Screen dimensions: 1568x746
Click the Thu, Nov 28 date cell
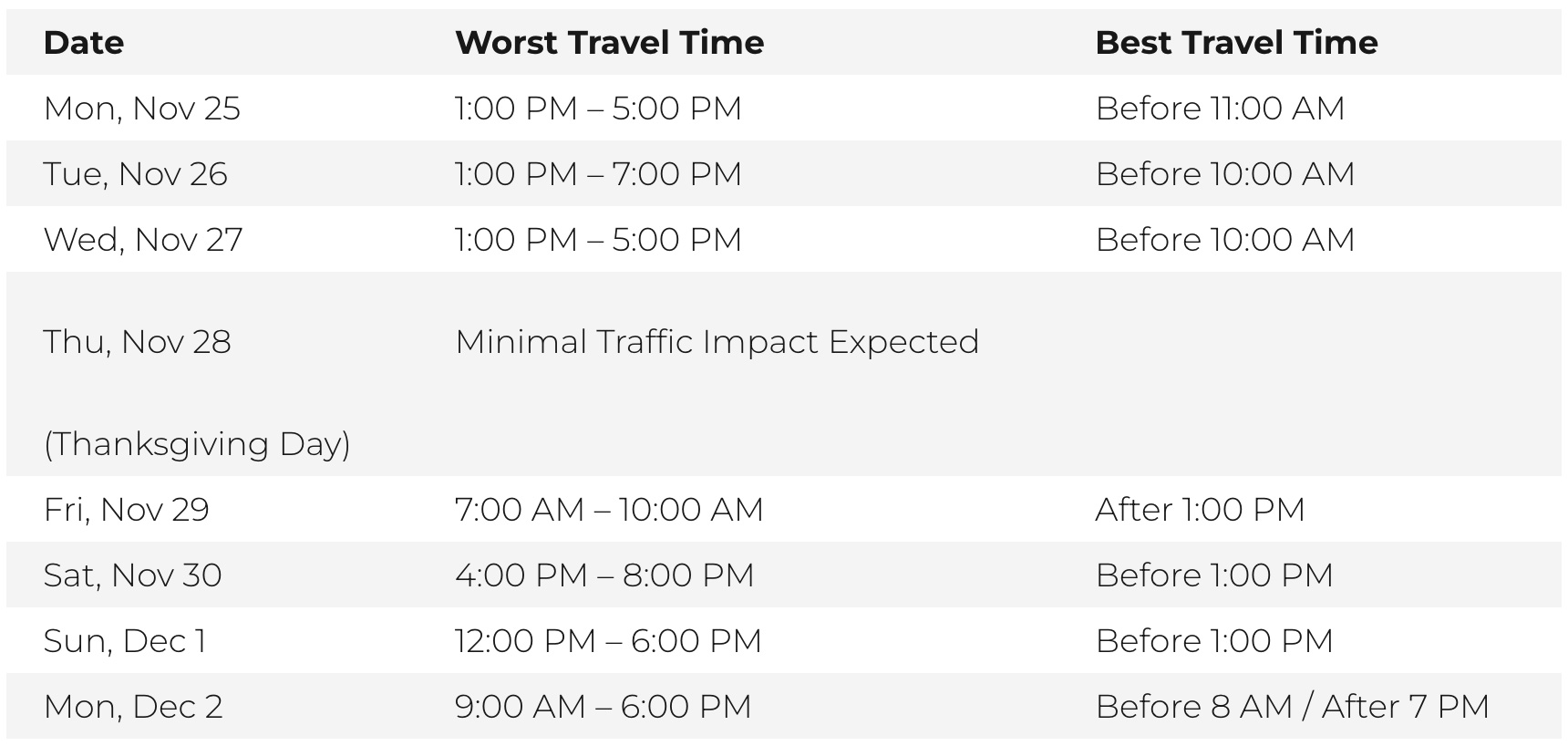(x=138, y=342)
